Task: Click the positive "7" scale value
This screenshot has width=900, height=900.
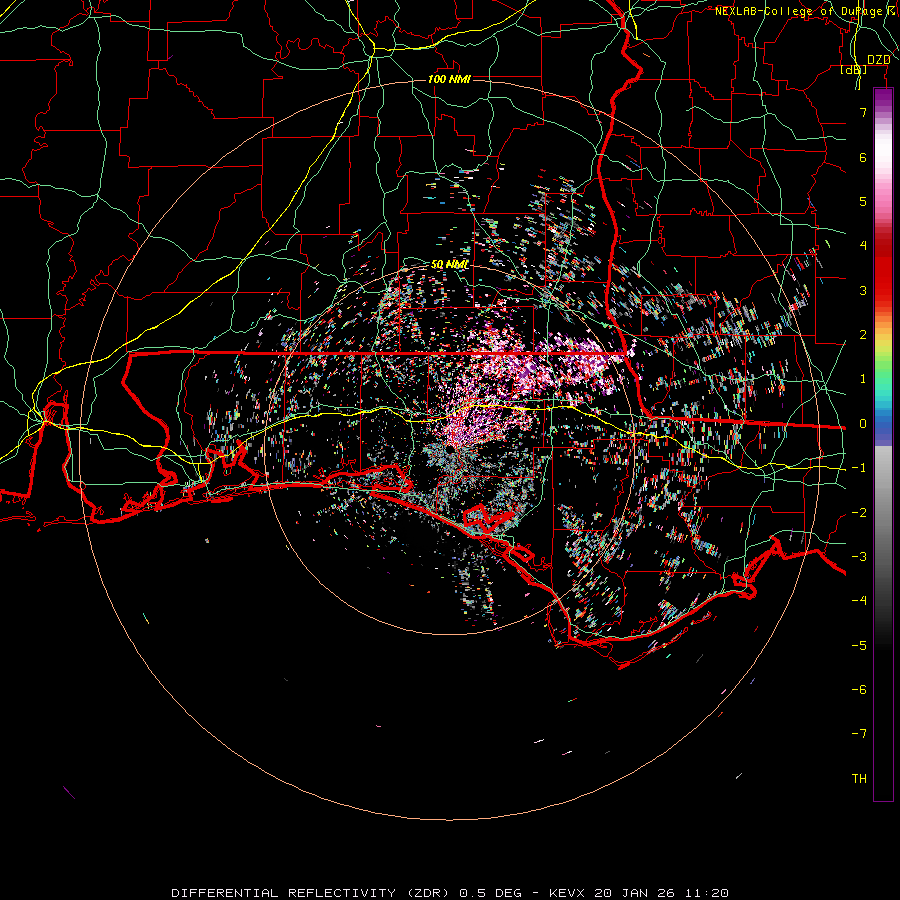Action: coord(863,112)
